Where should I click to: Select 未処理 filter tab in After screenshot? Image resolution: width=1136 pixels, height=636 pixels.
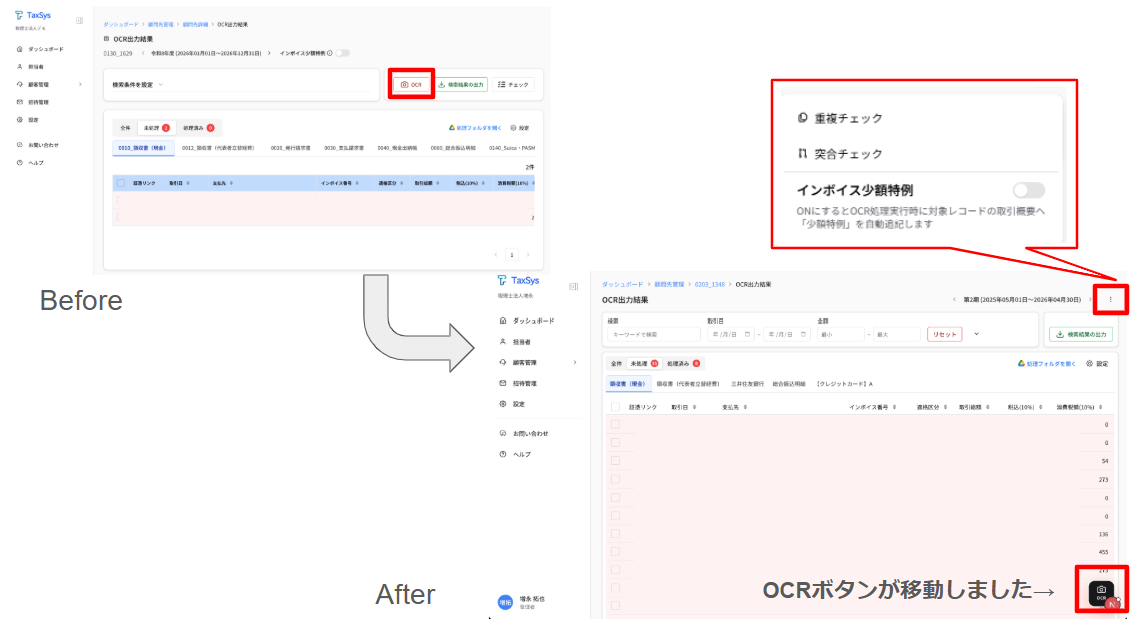pyautogui.click(x=644, y=364)
